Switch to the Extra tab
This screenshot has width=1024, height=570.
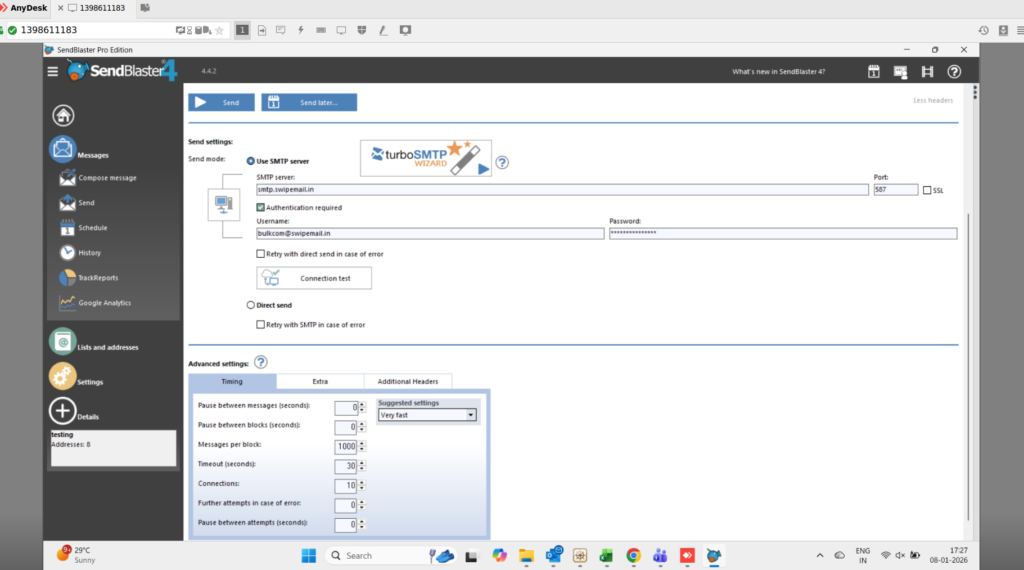click(x=320, y=381)
